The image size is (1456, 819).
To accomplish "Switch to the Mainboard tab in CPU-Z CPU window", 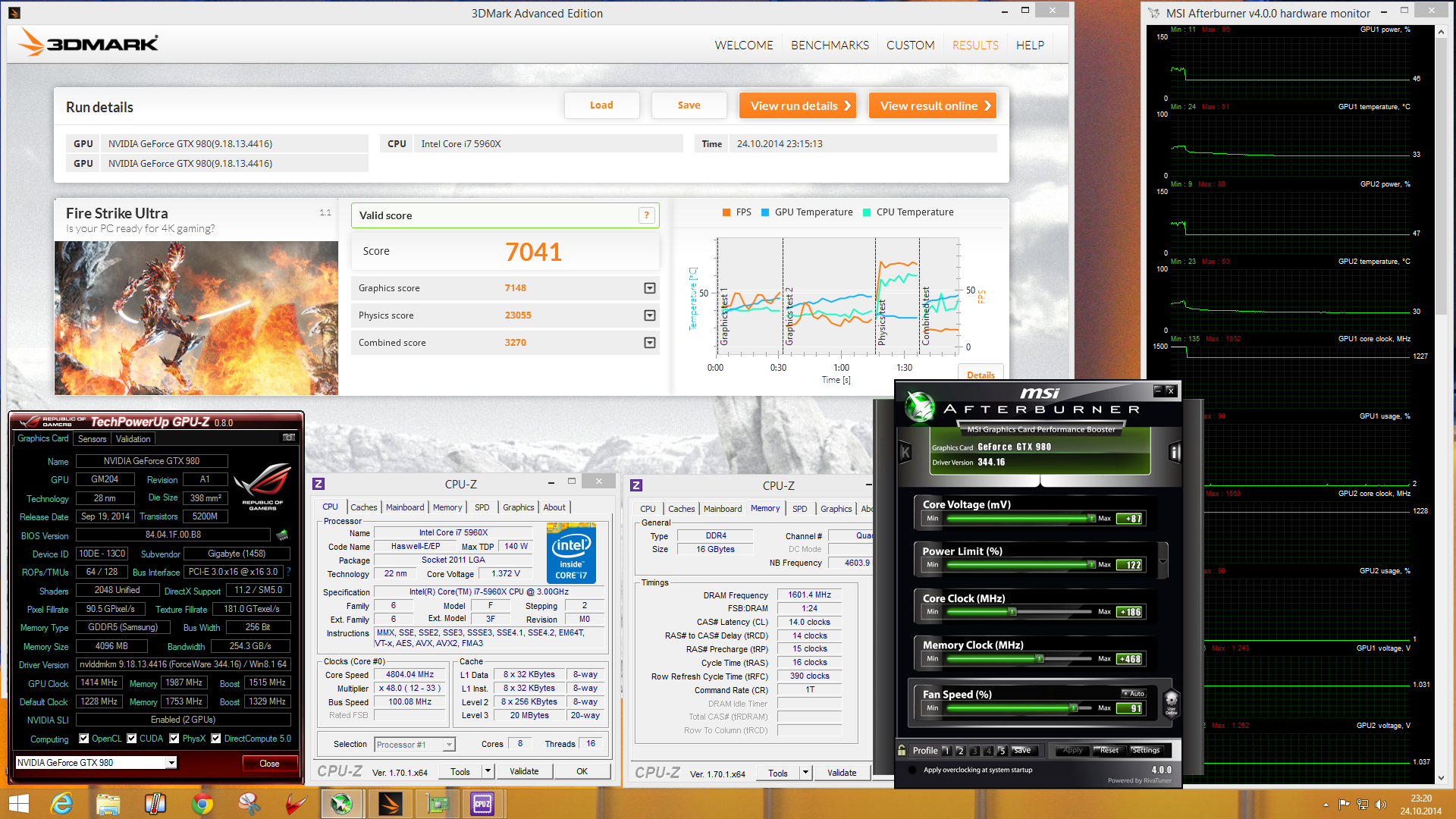I will tap(405, 507).
